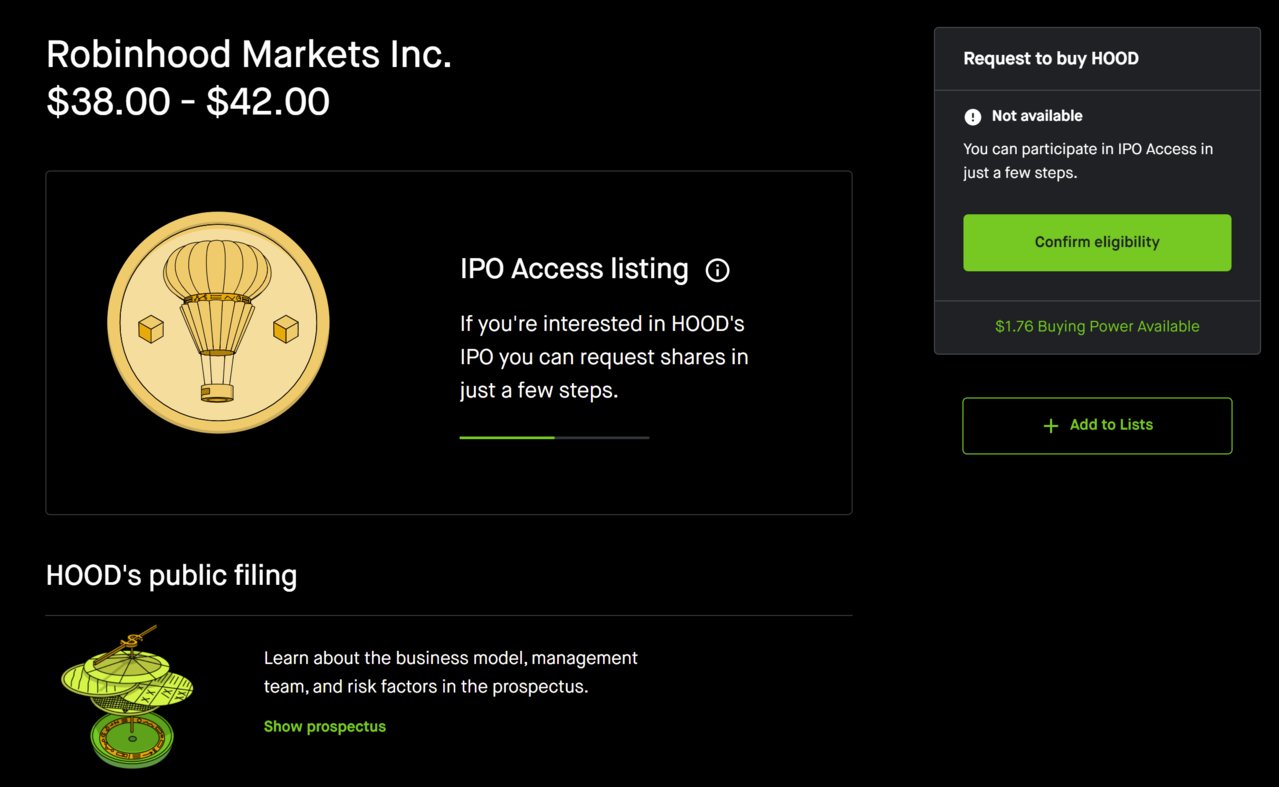Viewport: 1279px width, 787px height.
Task: Click the HOOD's public filing heading
Action: pos(171,575)
